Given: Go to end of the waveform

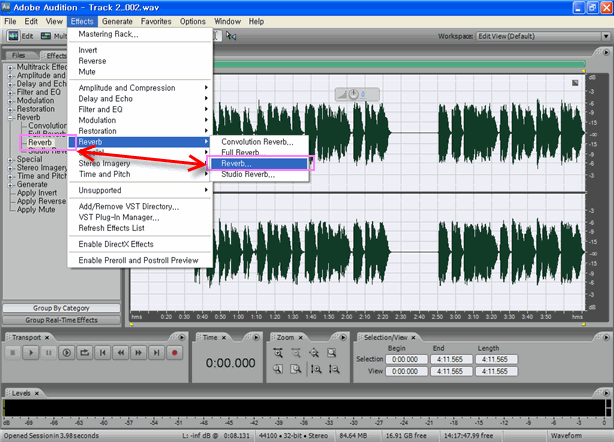Looking at the screenshot, I should click(x=157, y=353).
